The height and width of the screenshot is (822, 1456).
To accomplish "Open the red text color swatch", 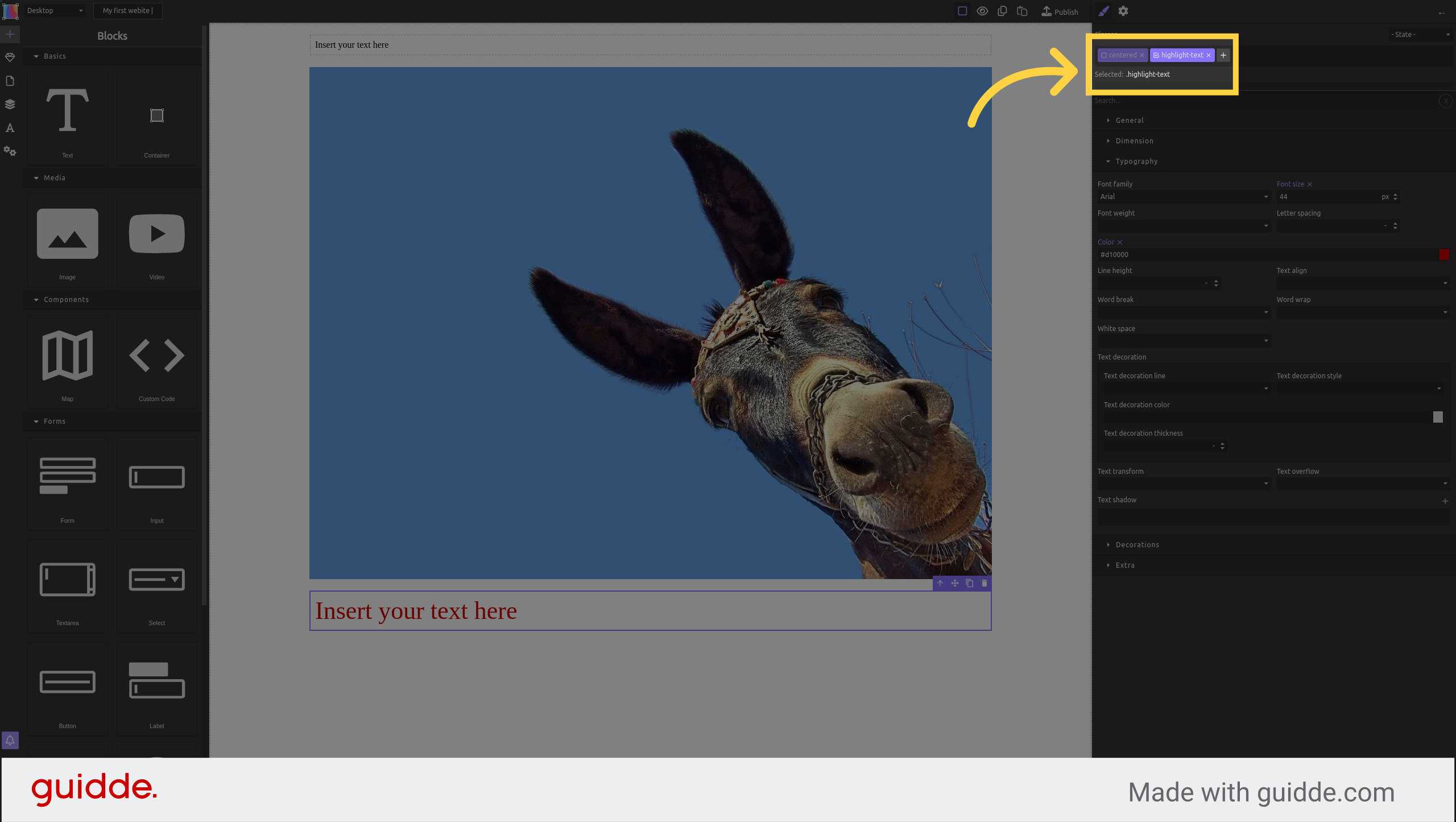I will [x=1443, y=254].
